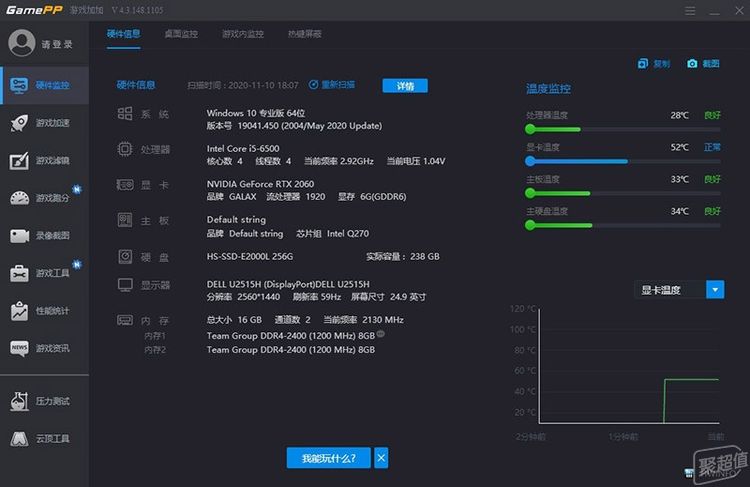Click the 显卡 graphics card icon
750x487 pixels.
(x=125, y=185)
